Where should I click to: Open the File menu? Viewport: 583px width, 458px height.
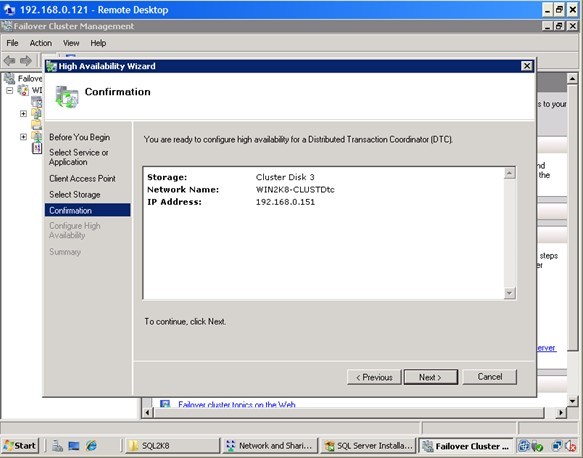click(12, 43)
